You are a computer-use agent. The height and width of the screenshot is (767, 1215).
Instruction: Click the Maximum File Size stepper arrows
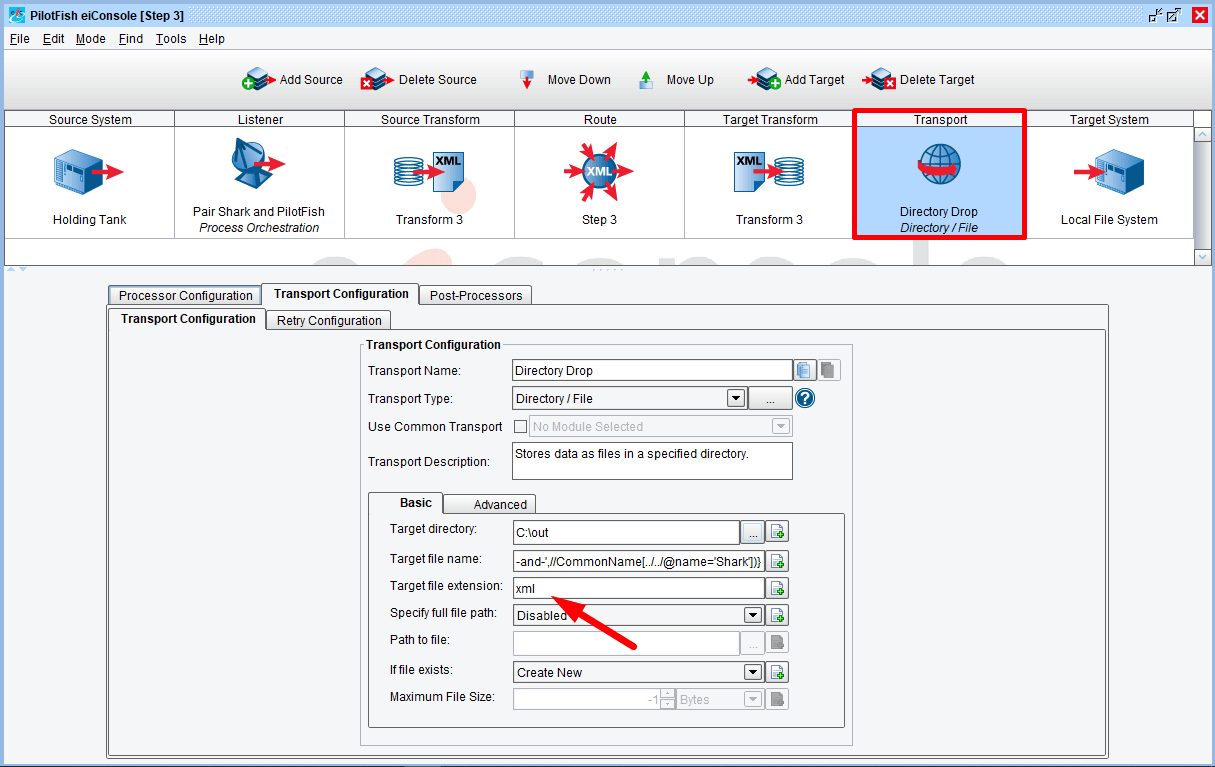tap(668, 700)
